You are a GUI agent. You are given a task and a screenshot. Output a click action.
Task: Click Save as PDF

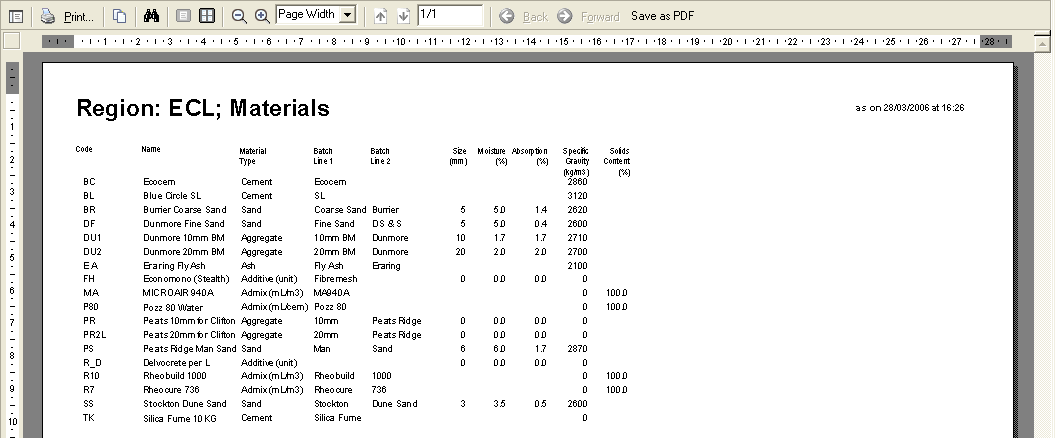click(663, 16)
